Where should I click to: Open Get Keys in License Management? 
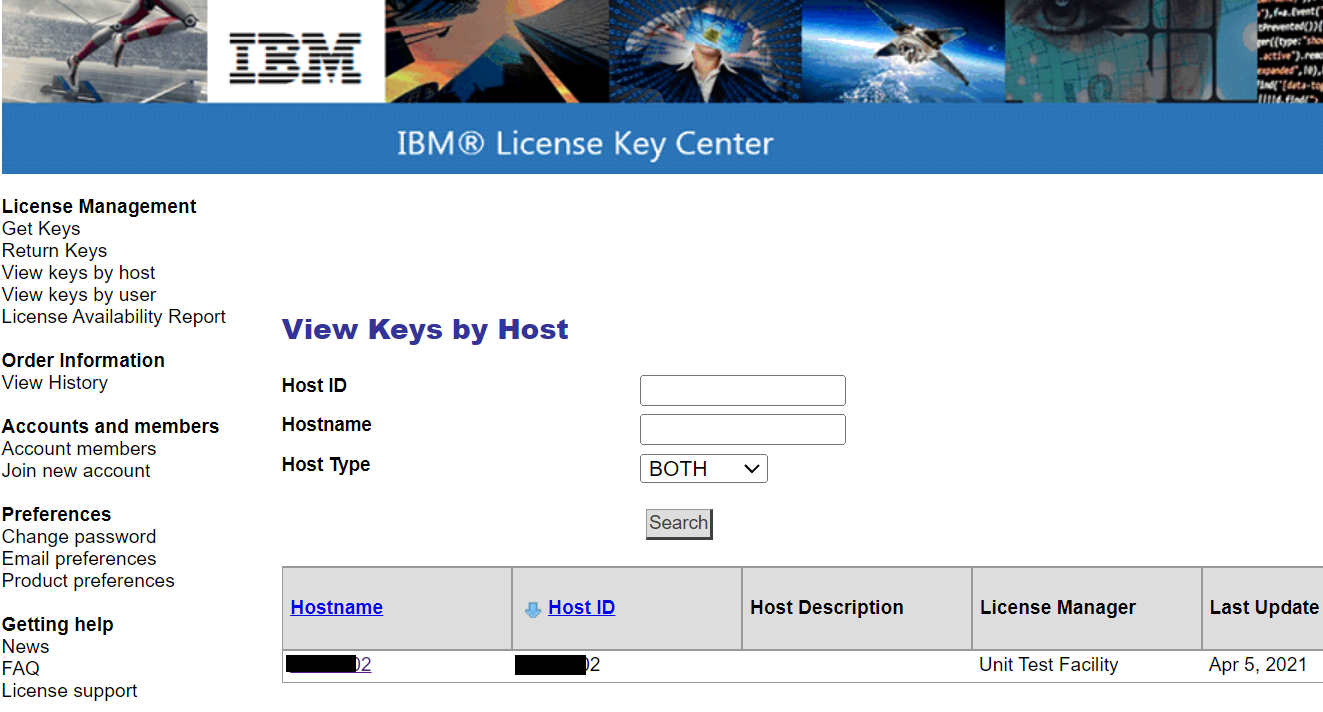coord(41,229)
